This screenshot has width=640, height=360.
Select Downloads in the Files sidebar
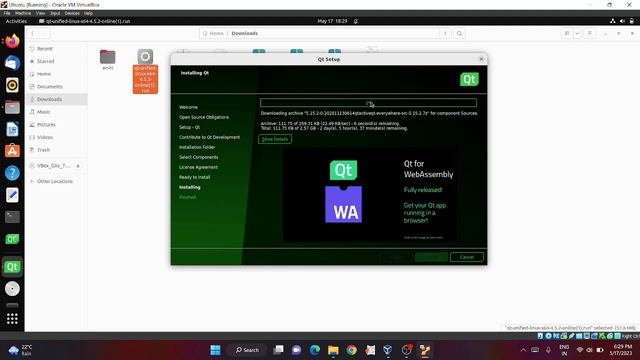[x=56, y=99]
